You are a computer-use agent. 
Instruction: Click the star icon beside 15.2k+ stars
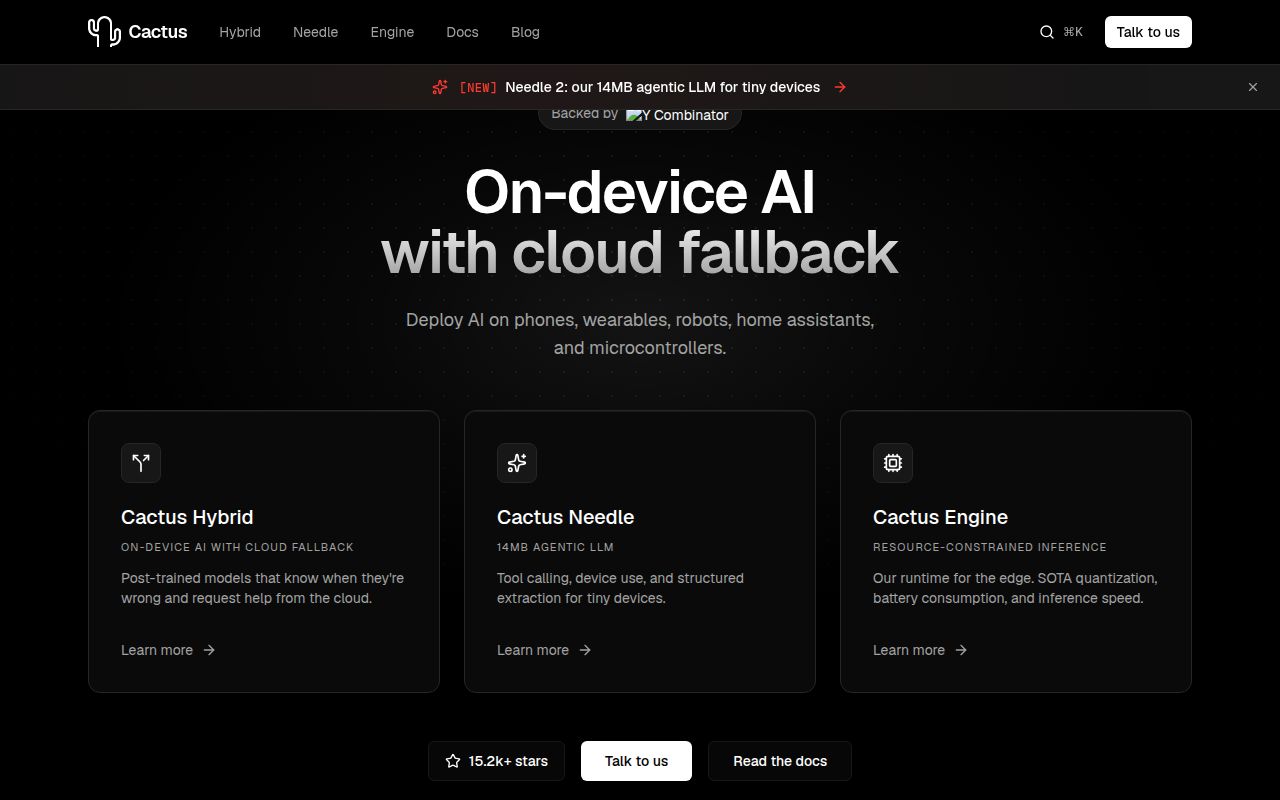[x=453, y=761]
